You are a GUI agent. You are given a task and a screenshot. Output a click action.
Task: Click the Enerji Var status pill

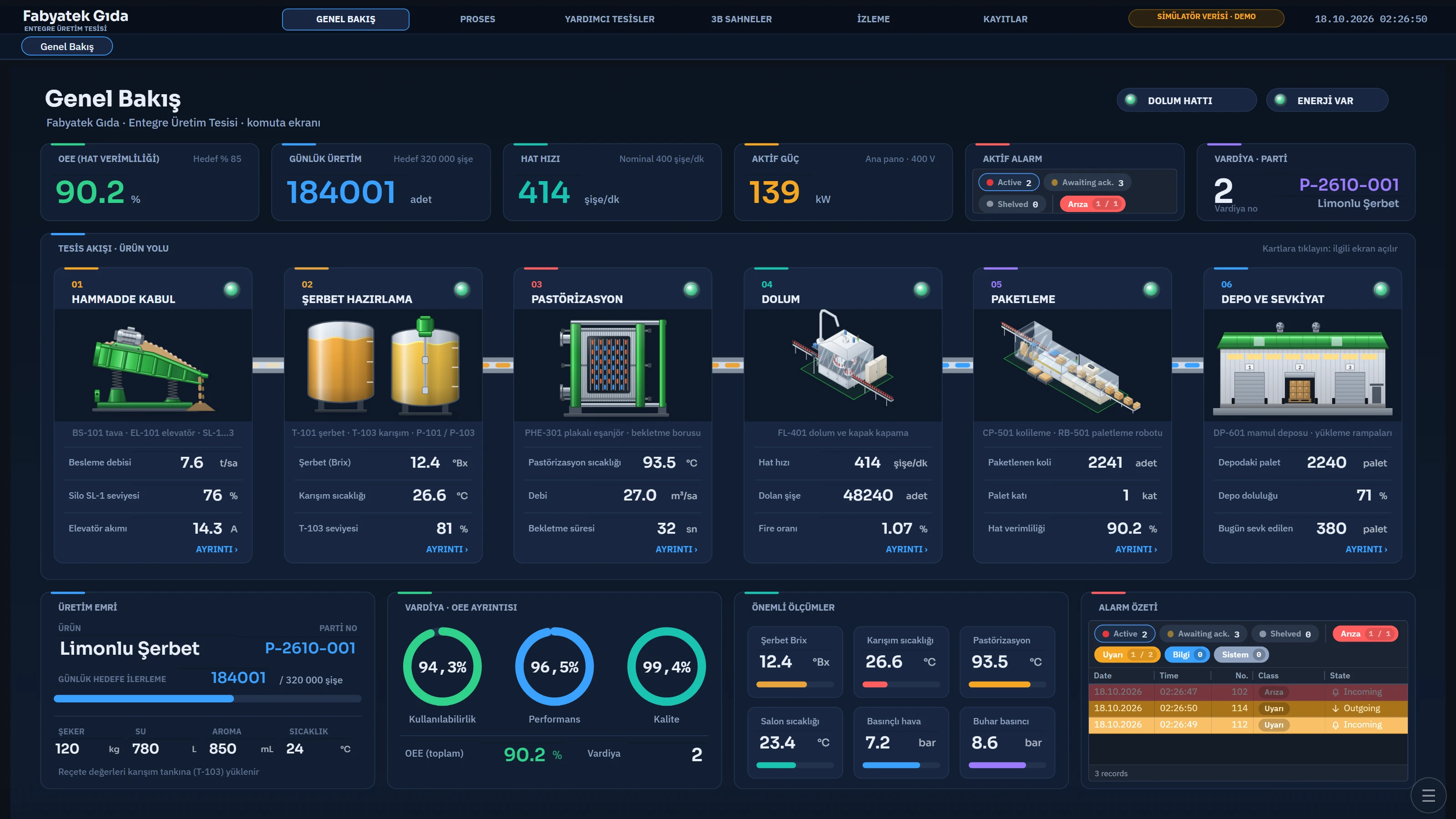point(1327,100)
